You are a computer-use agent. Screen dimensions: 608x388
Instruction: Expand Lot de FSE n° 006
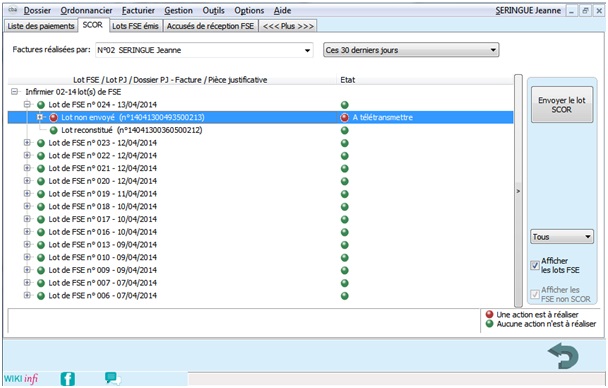tap(27, 295)
